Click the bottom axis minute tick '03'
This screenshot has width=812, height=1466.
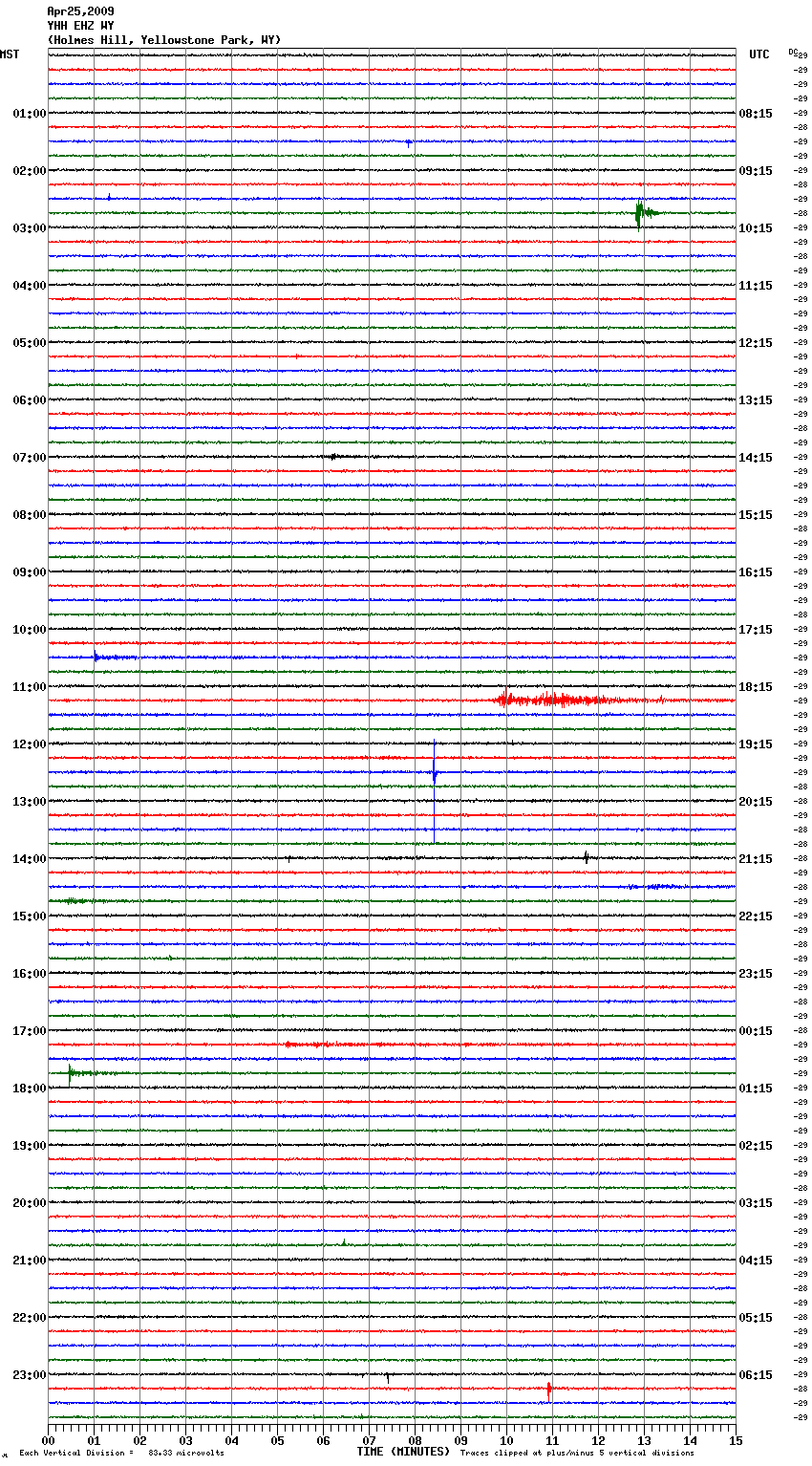coord(185,1440)
